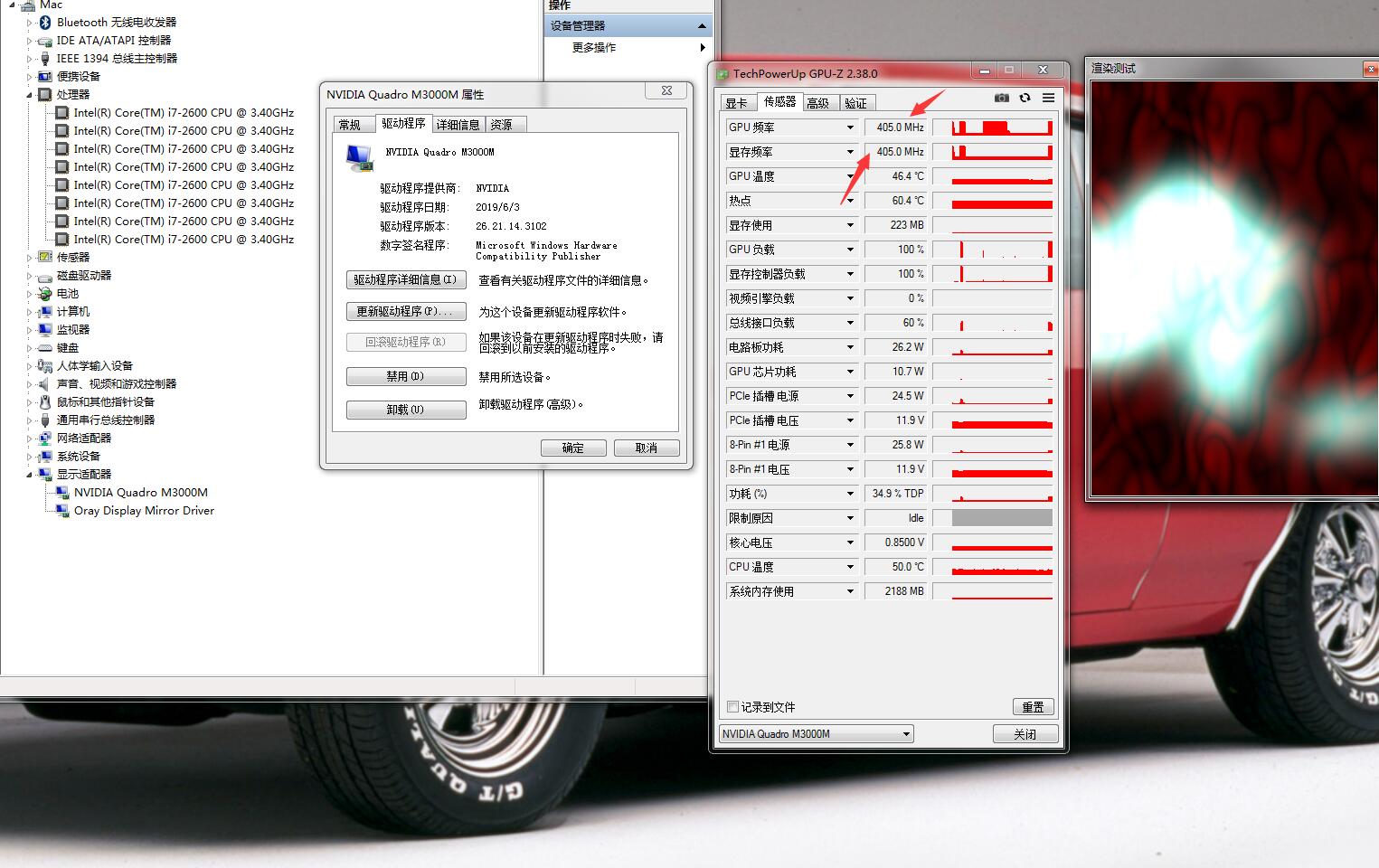Expand the 磁盘驱动器 tree node

pyautogui.click(x=29, y=275)
